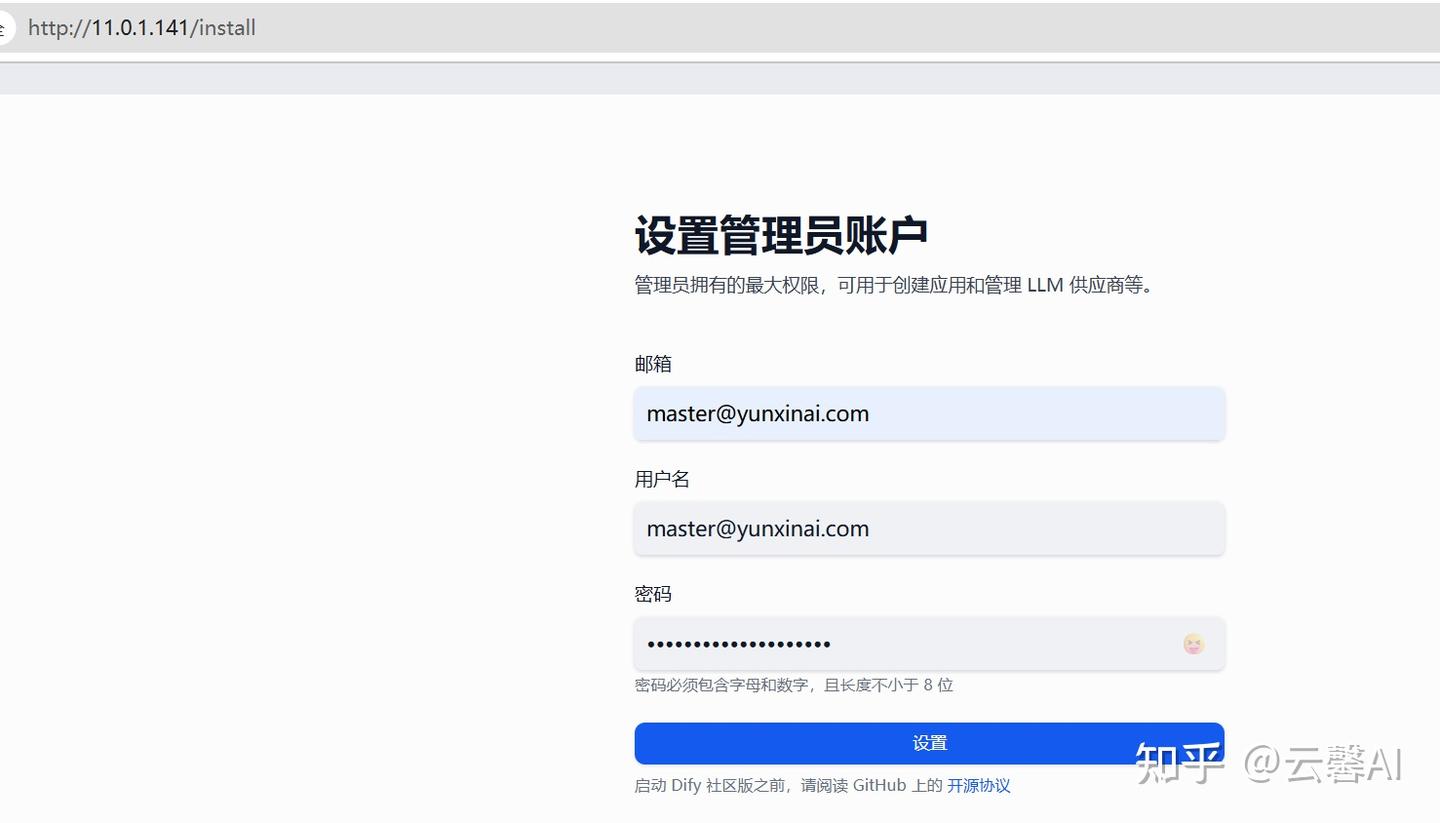Open the 开源协议 link
The height and width of the screenshot is (823, 1440).
pos(978,785)
